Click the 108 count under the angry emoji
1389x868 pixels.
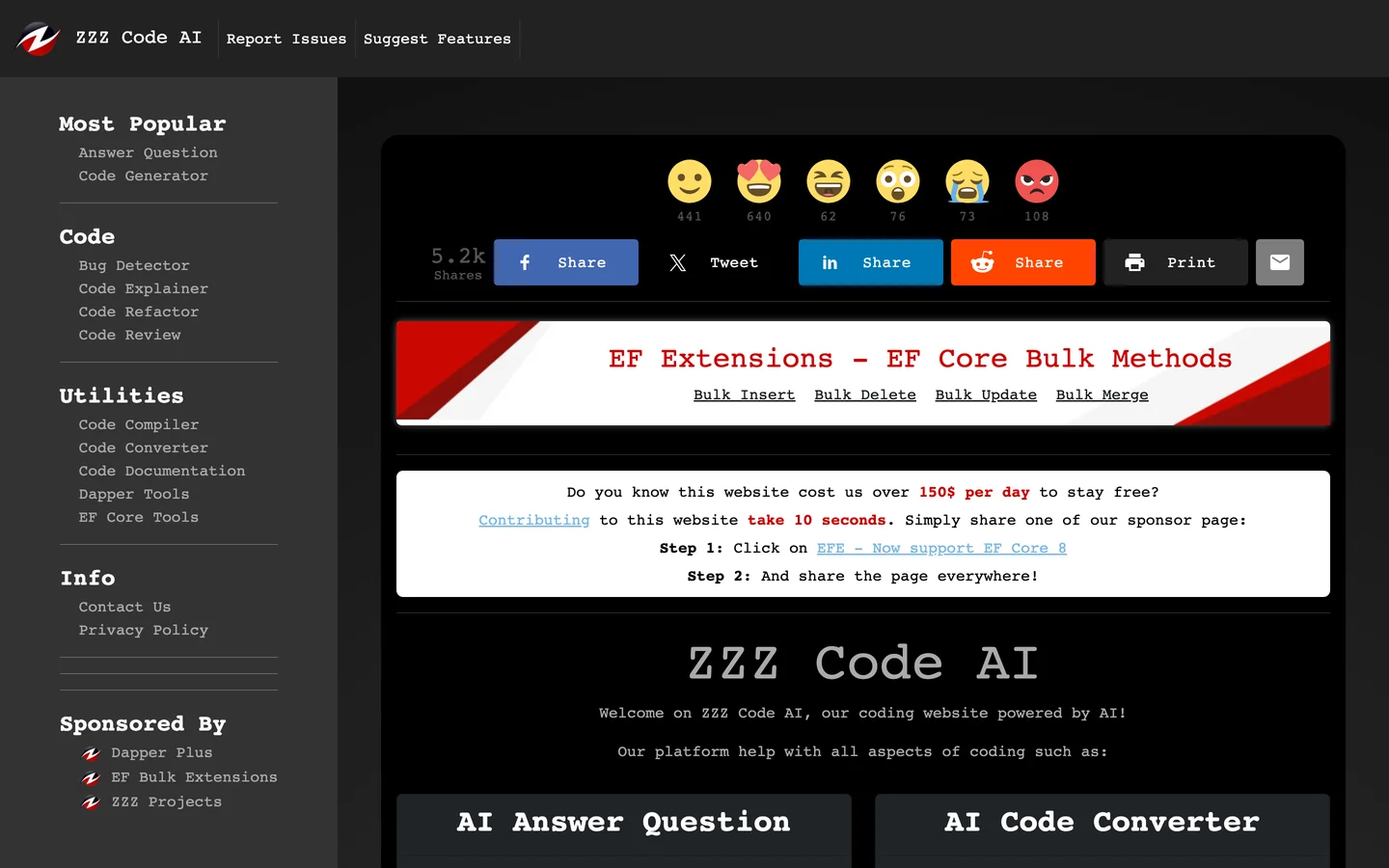[x=1037, y=217]
